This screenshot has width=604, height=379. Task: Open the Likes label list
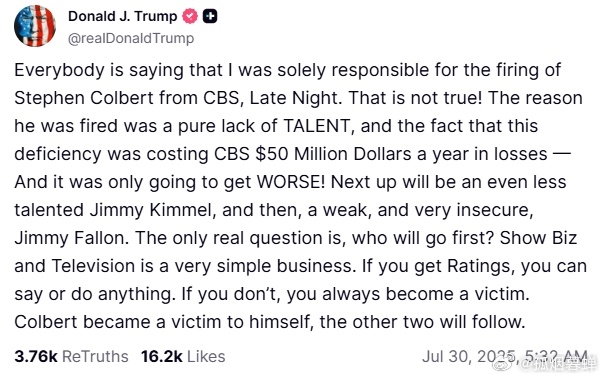[x=206, y=357]
